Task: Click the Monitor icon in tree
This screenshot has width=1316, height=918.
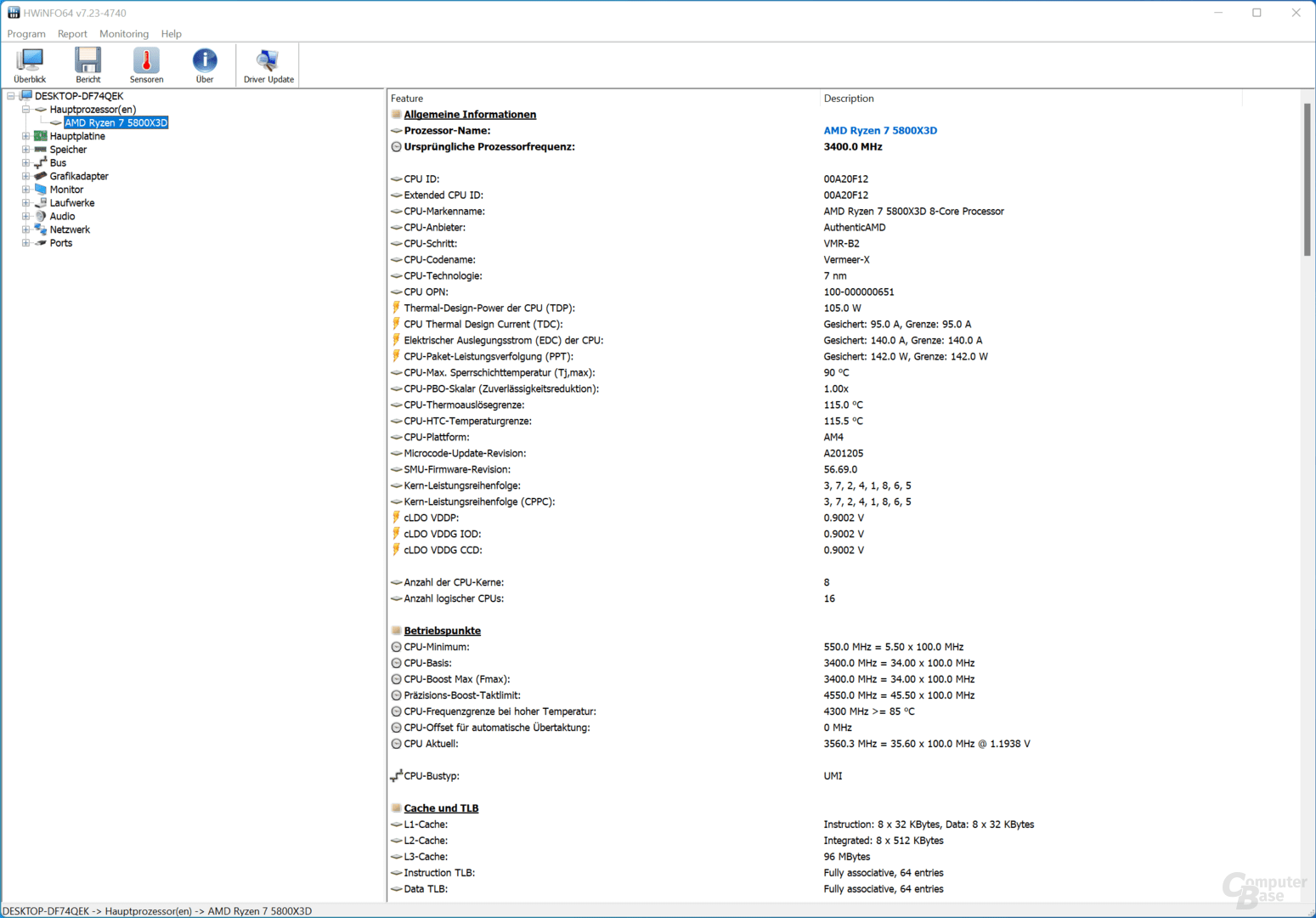Action: (40, 190)
